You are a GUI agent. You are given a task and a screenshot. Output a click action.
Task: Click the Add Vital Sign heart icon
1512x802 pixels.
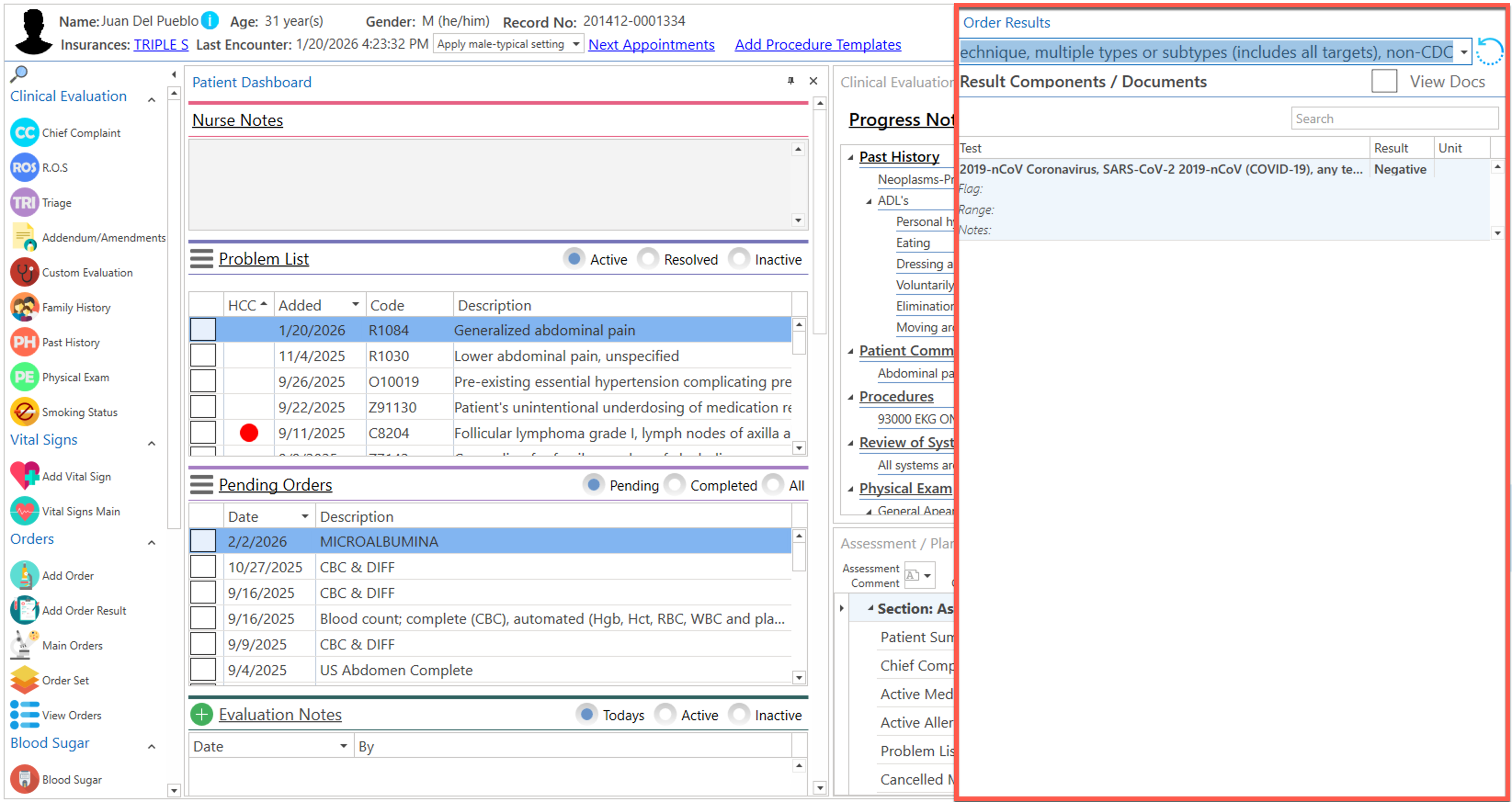click(x=24, y=476)
